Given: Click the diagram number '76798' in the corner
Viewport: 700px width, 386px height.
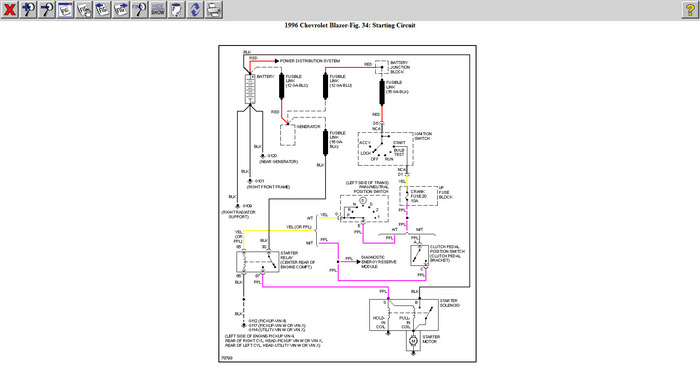Looking at the screenshot, I should pos(227,358).
